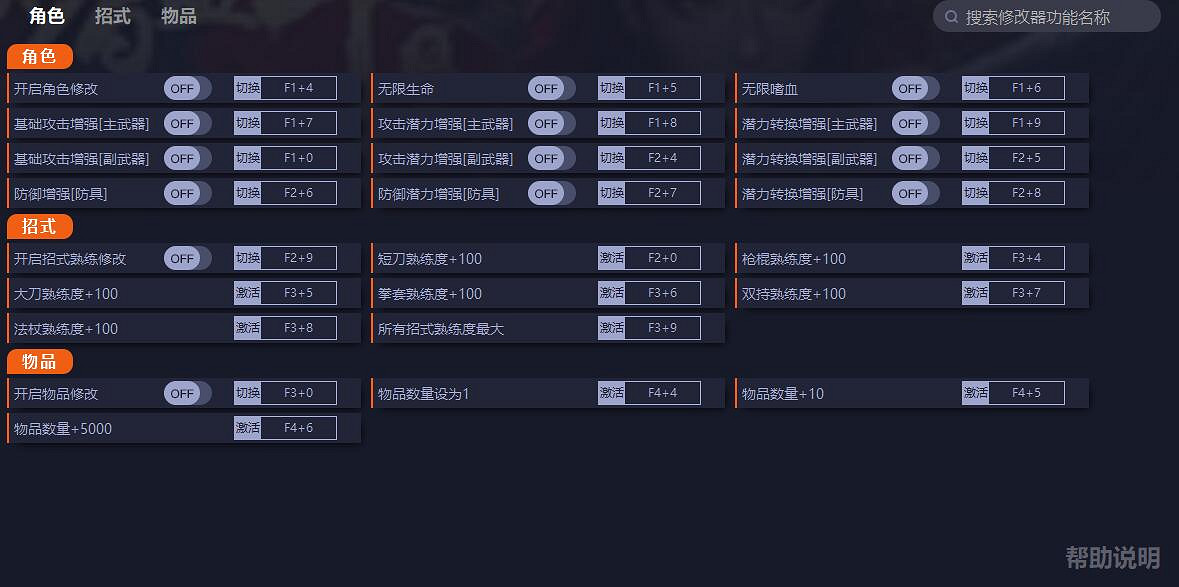Switch on 防御增强[防具] toggle
1179x587 pixels.
tap(187, 193)
